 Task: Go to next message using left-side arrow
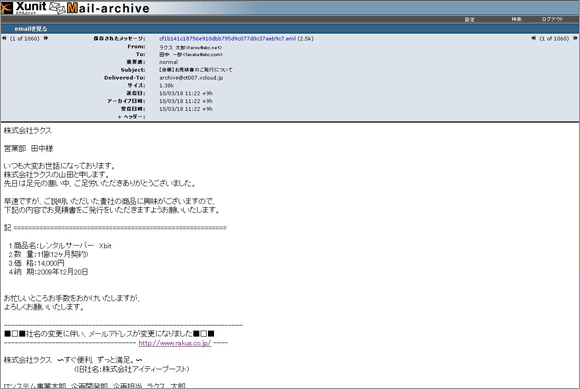coord(46,38)
